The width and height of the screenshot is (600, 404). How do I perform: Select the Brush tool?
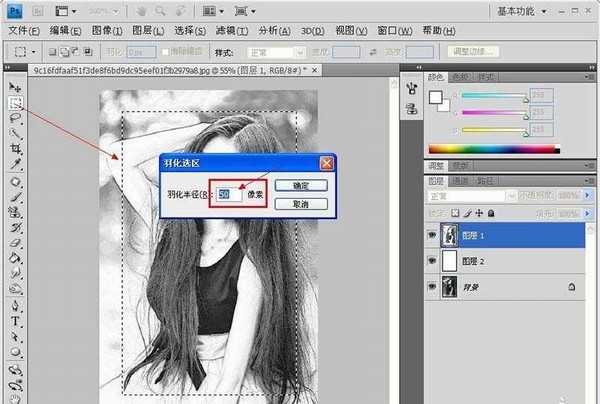(x=15, y=197)
